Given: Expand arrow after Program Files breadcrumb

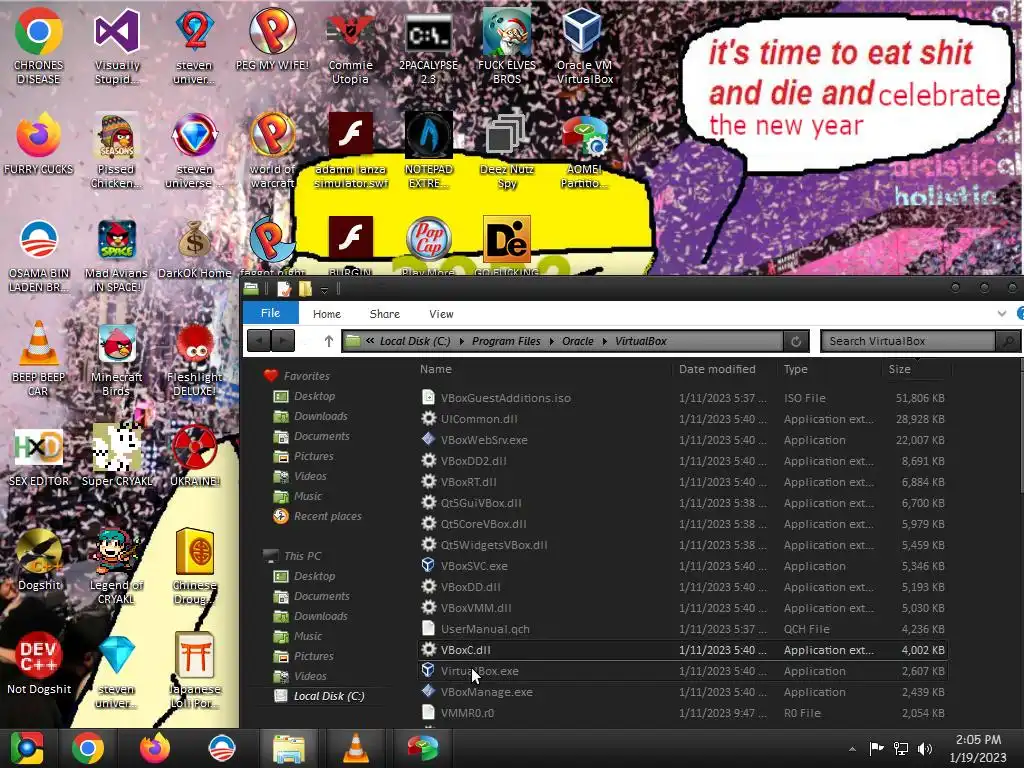Looking at the screenshot, I should pos(551,342).
